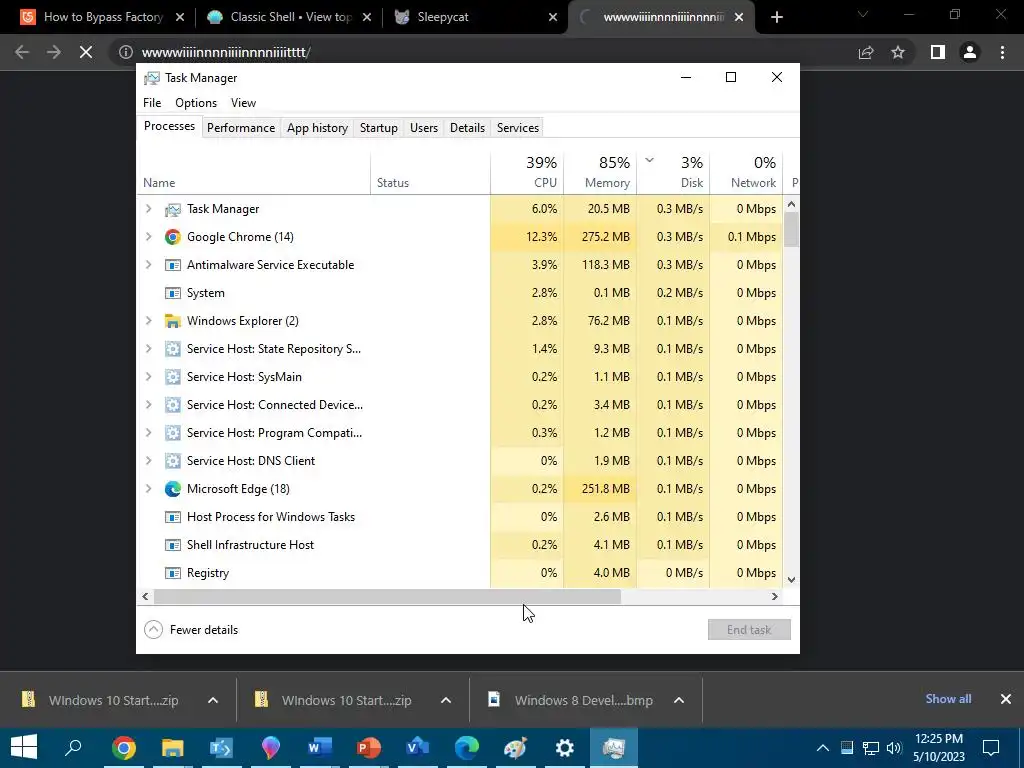Open the Chrome profile avatar
Viewport: 1024px width, 768px height.
[x=970, y=52]
